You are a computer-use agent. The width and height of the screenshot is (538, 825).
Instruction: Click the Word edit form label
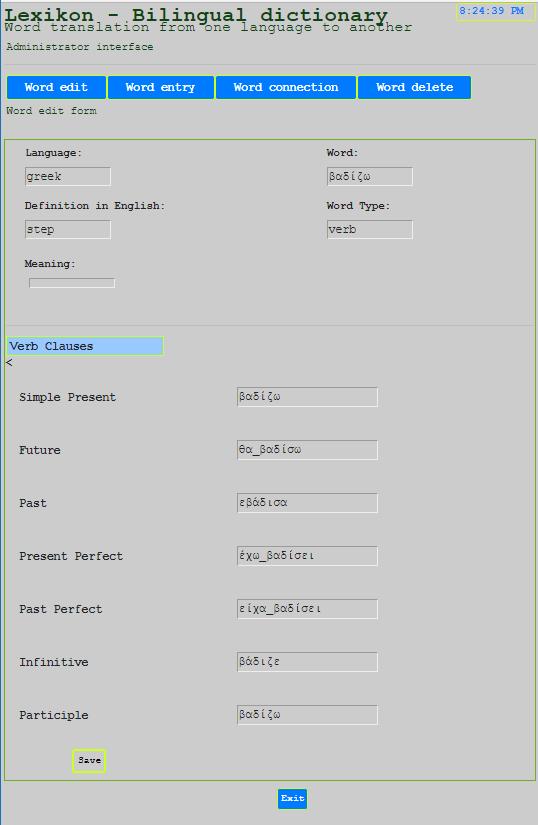(x=52, y=111)
